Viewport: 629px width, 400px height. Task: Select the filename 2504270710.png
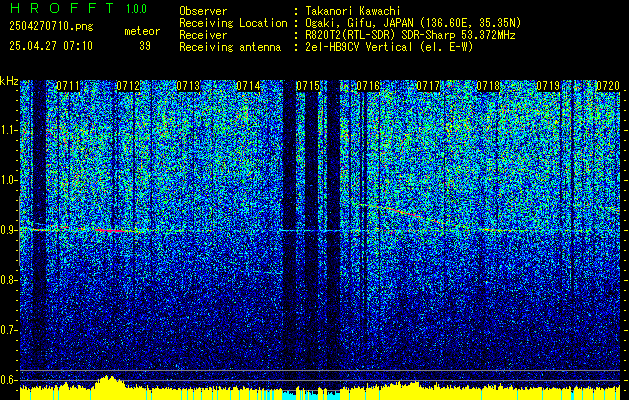click(x=51, y=27)
